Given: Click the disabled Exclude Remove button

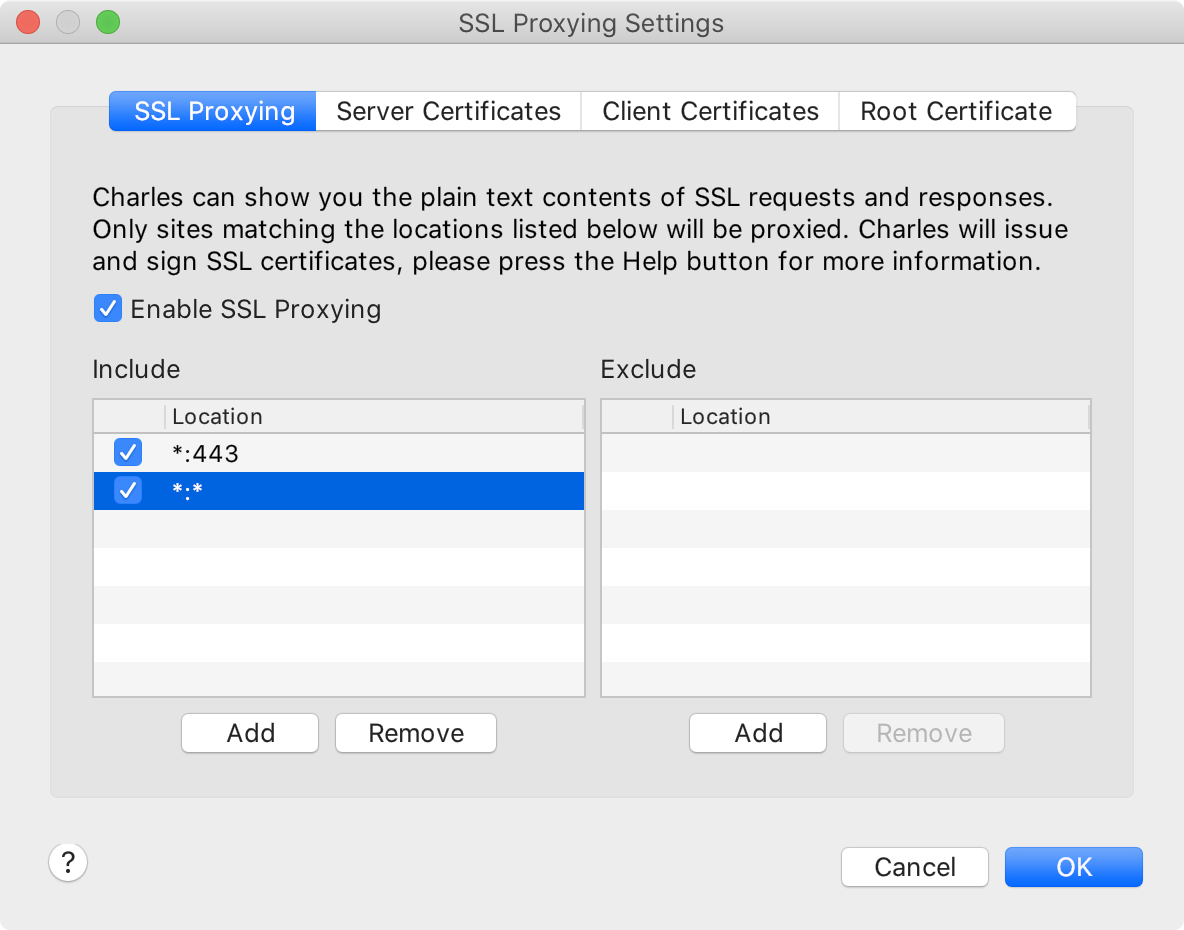Looking at the screenshot, I should click(x=924, y=733).
